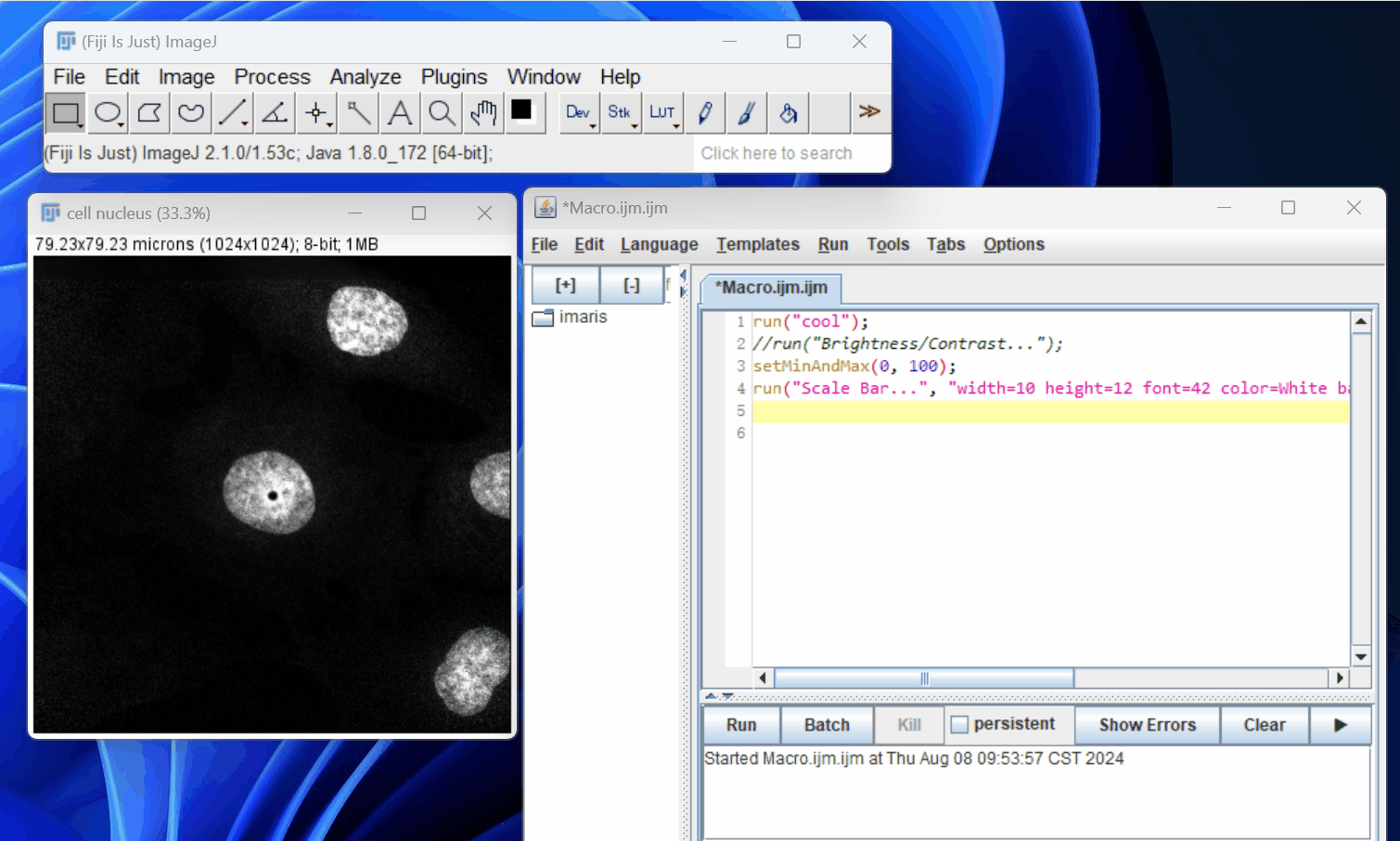Viewport: 1400px width, 841px height.
Task: Switch to *Macro.ijm.ijm tab
Action: click(771, 288)
